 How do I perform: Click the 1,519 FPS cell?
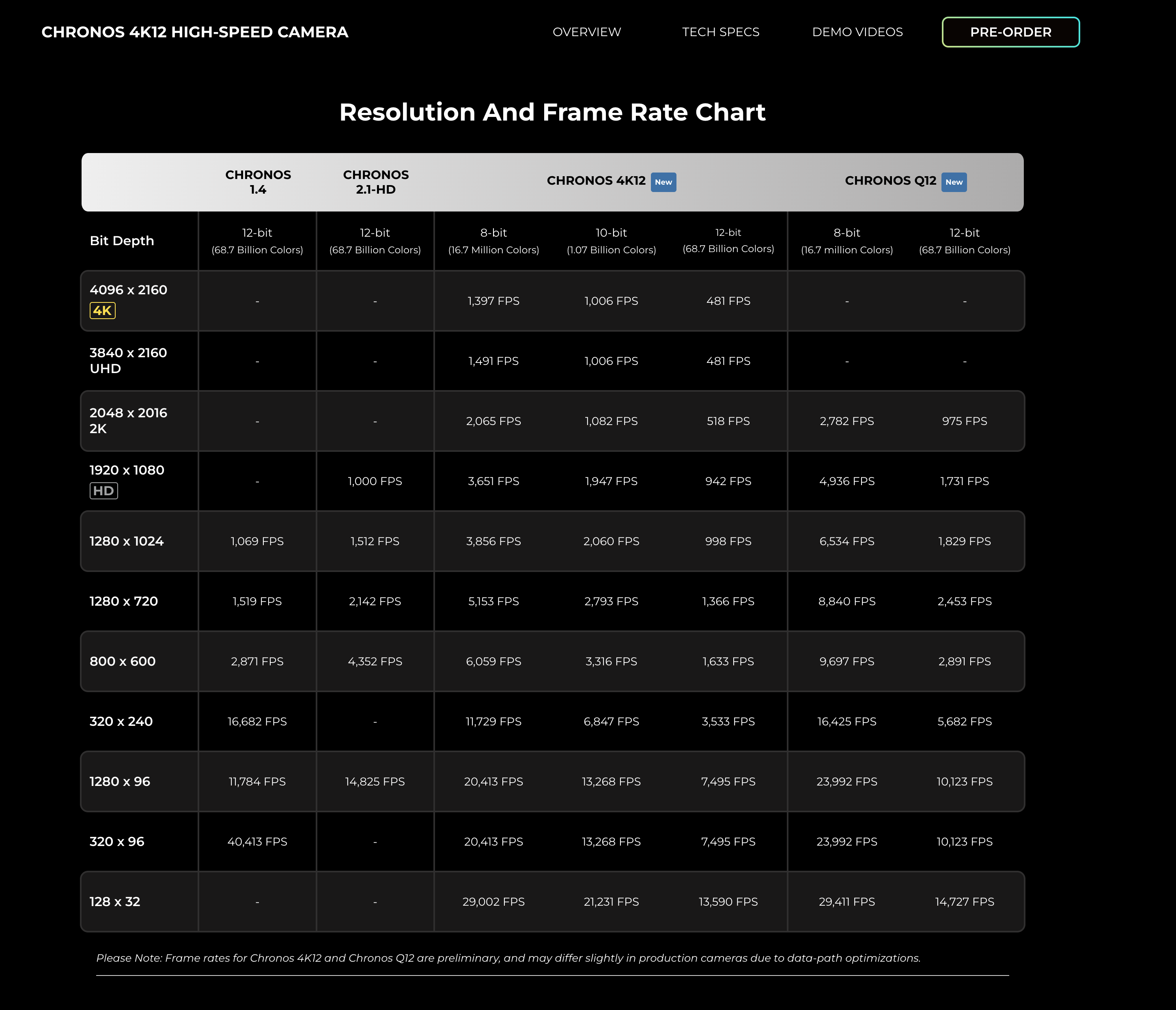coord(257,601)
